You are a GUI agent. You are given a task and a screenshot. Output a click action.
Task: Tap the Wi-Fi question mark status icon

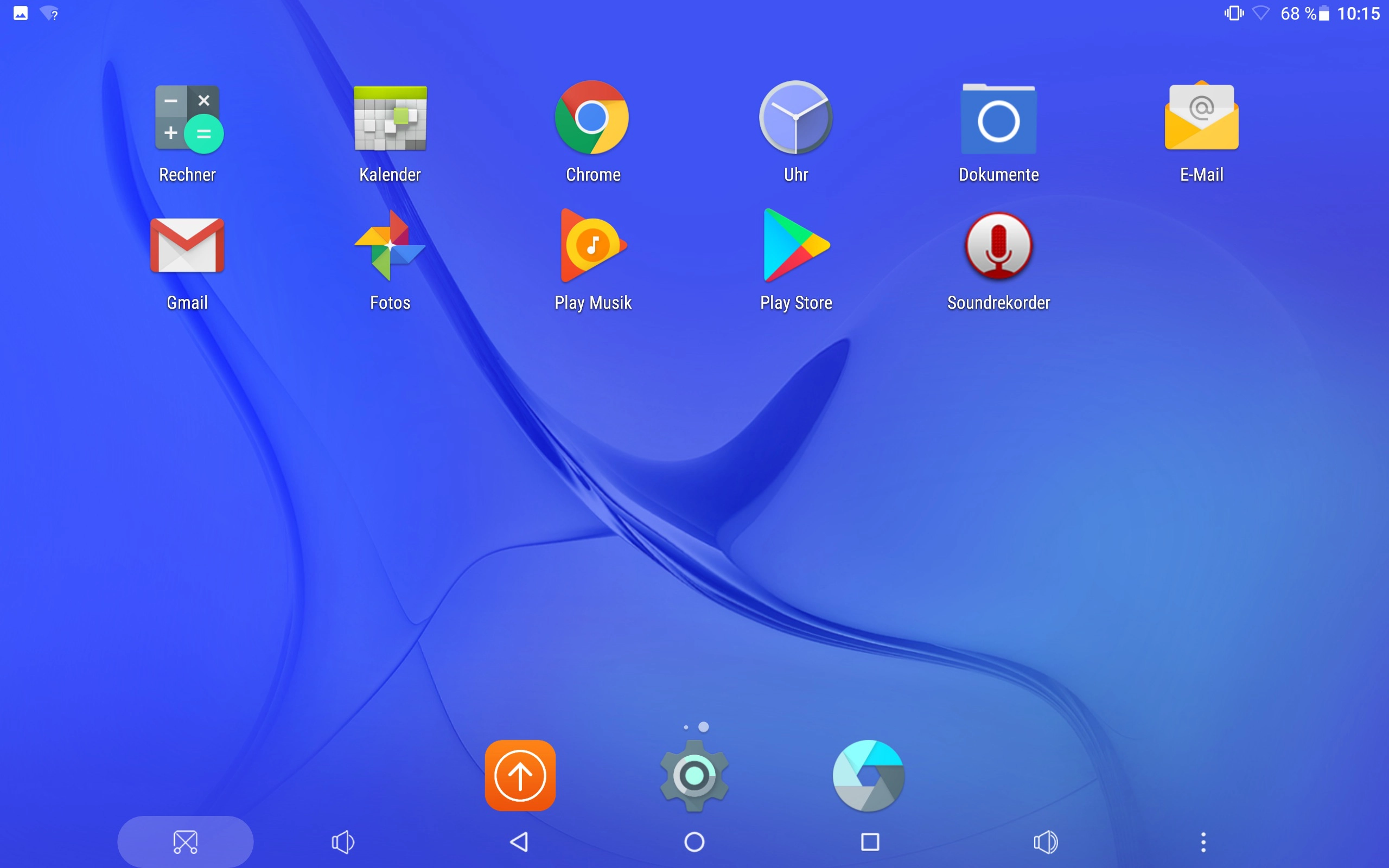(49, 13)
